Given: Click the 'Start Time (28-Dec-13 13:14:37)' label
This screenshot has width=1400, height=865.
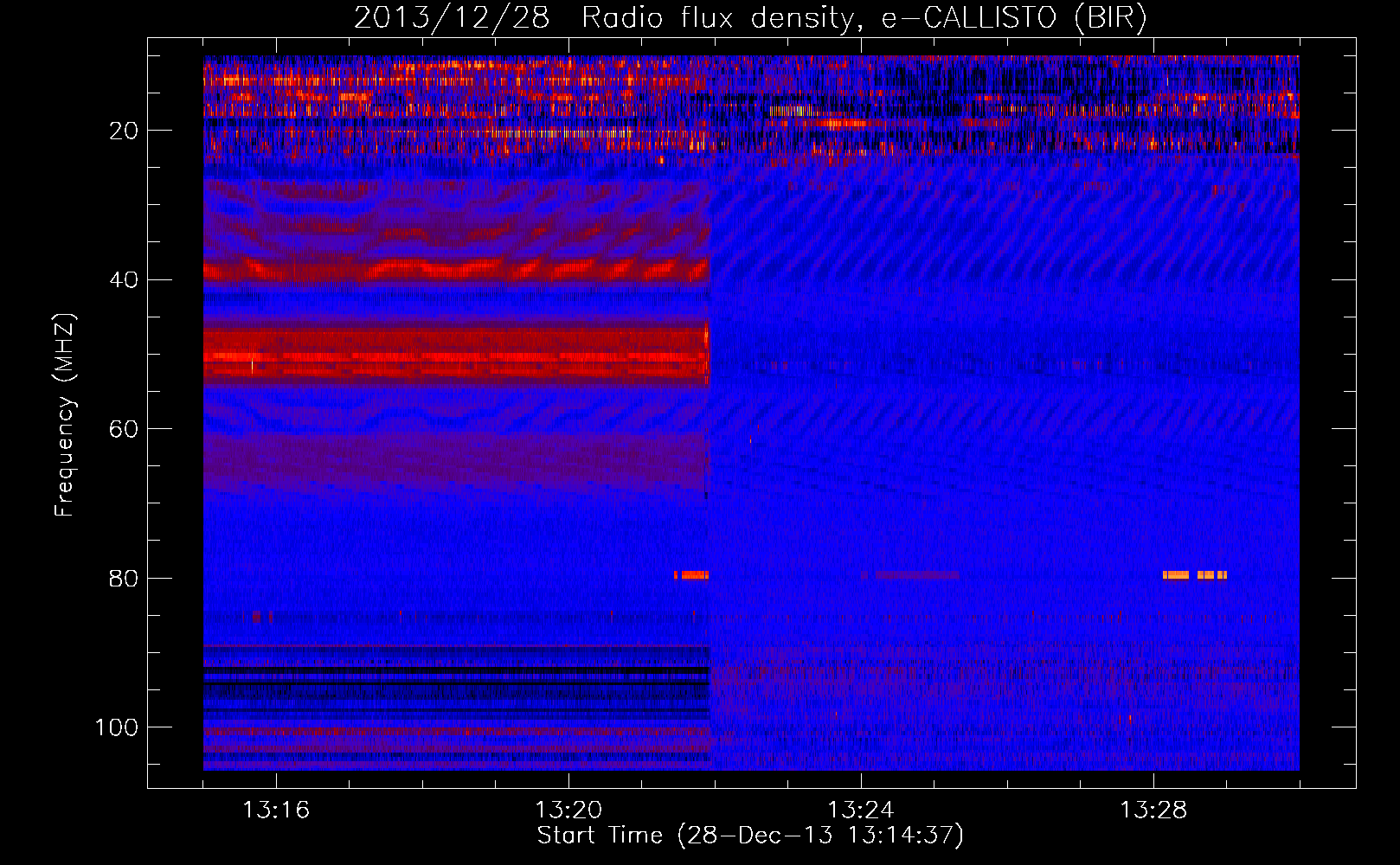Looking at the screenshot, I should pyautogui.click(x=750, y=836).
